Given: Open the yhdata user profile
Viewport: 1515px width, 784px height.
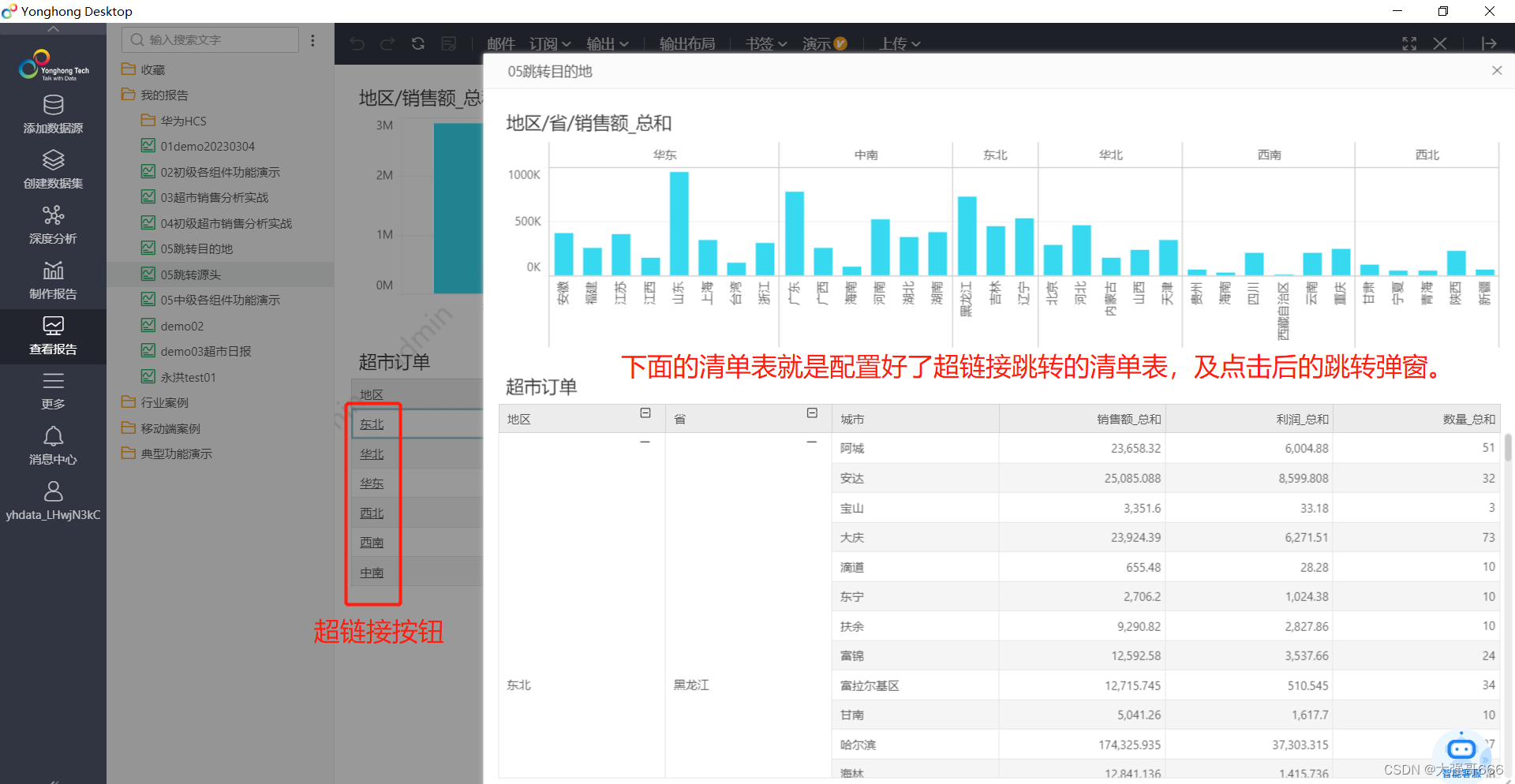Looking at the screenshot, I should click(x=53, y=502).
